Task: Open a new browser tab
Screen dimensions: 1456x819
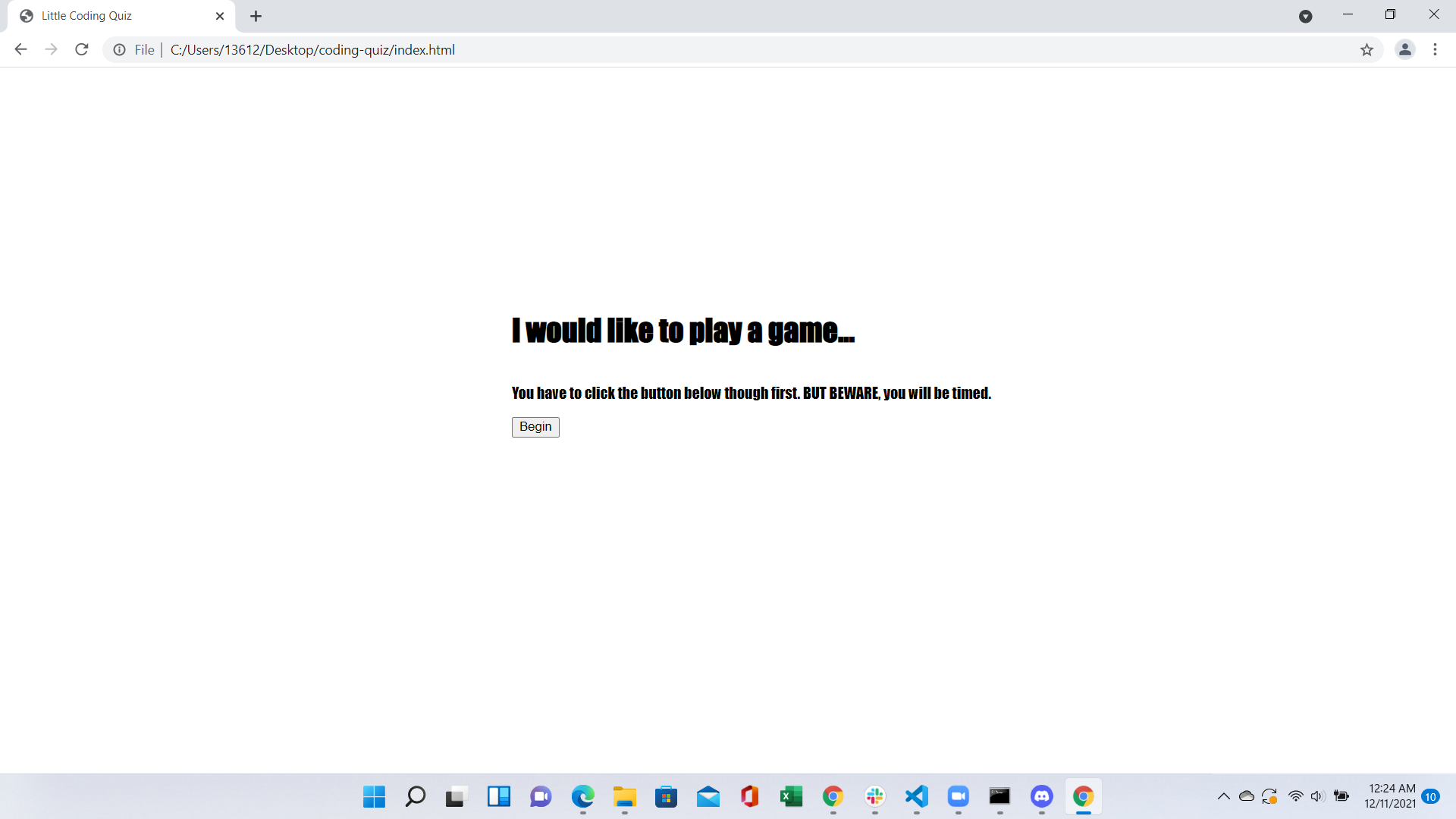Action: click(x=256, y=15)
